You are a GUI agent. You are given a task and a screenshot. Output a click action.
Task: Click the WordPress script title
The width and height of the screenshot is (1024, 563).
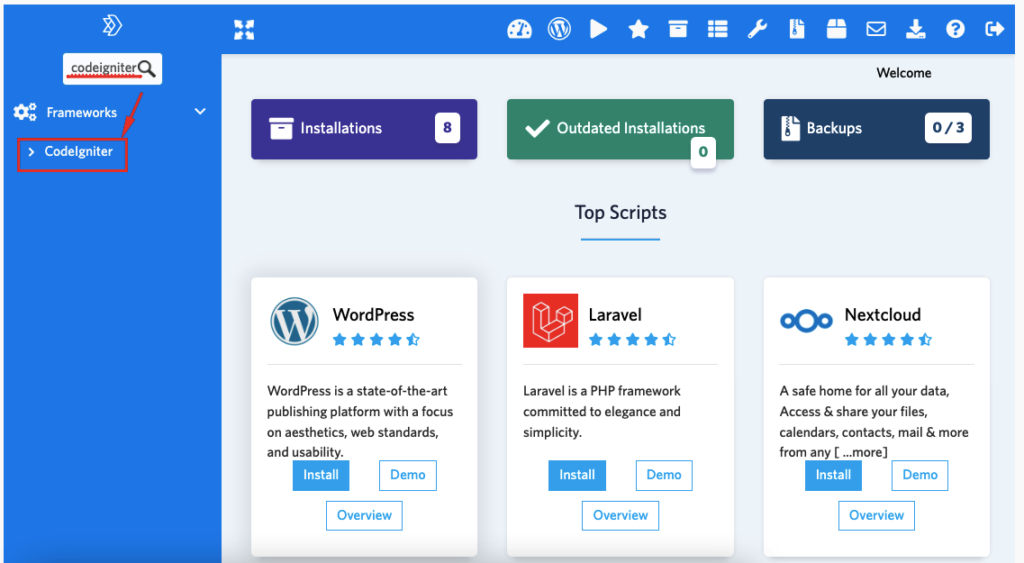[374, 315]
